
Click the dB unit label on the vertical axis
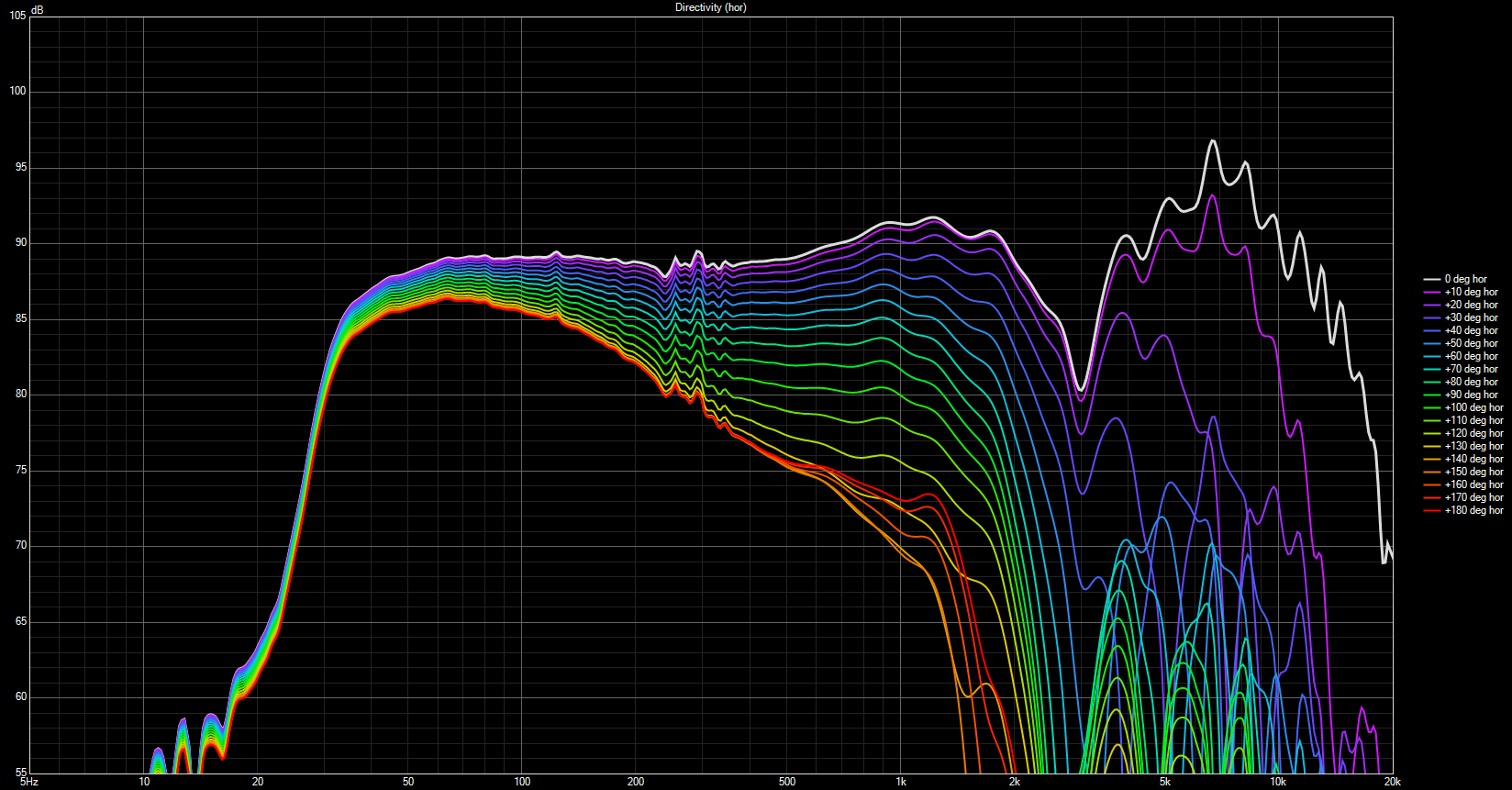37,9
